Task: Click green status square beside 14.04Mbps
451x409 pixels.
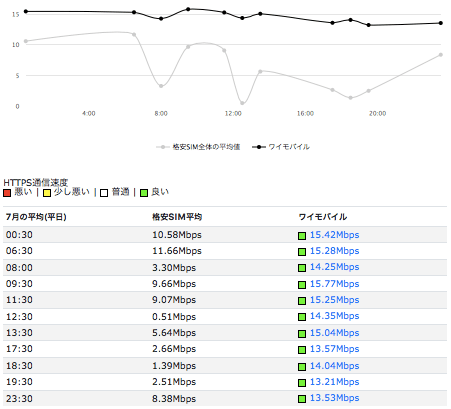Action: point(302,367)
